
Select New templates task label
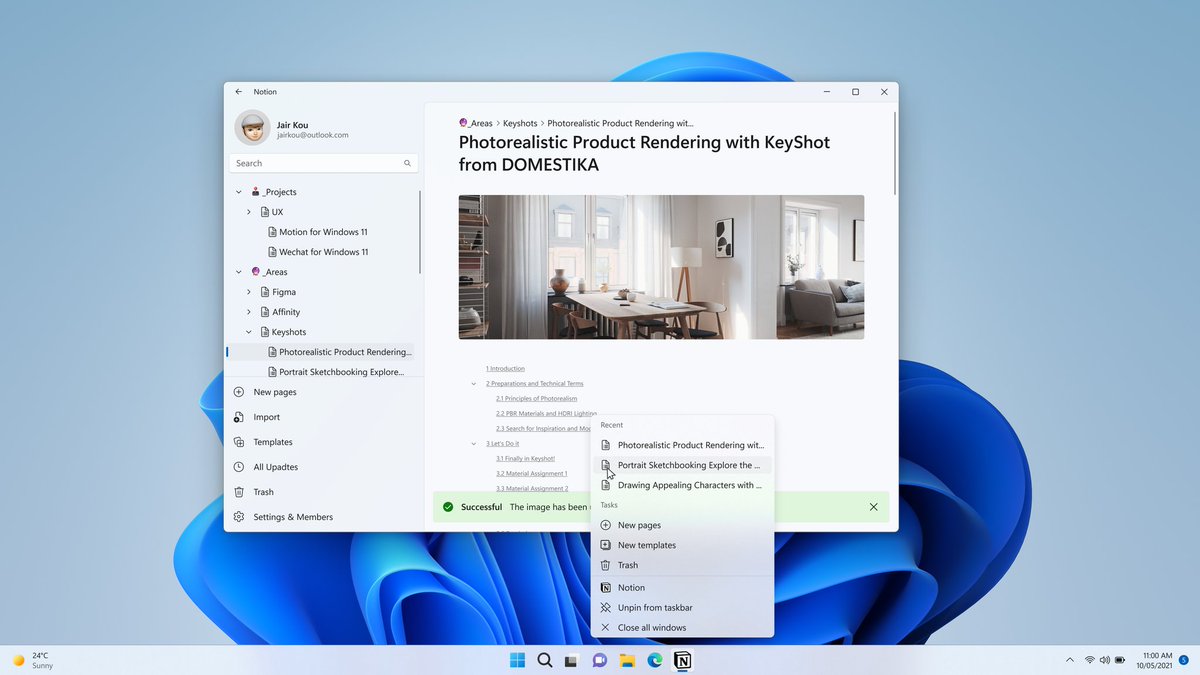click(x=647, y=545)
